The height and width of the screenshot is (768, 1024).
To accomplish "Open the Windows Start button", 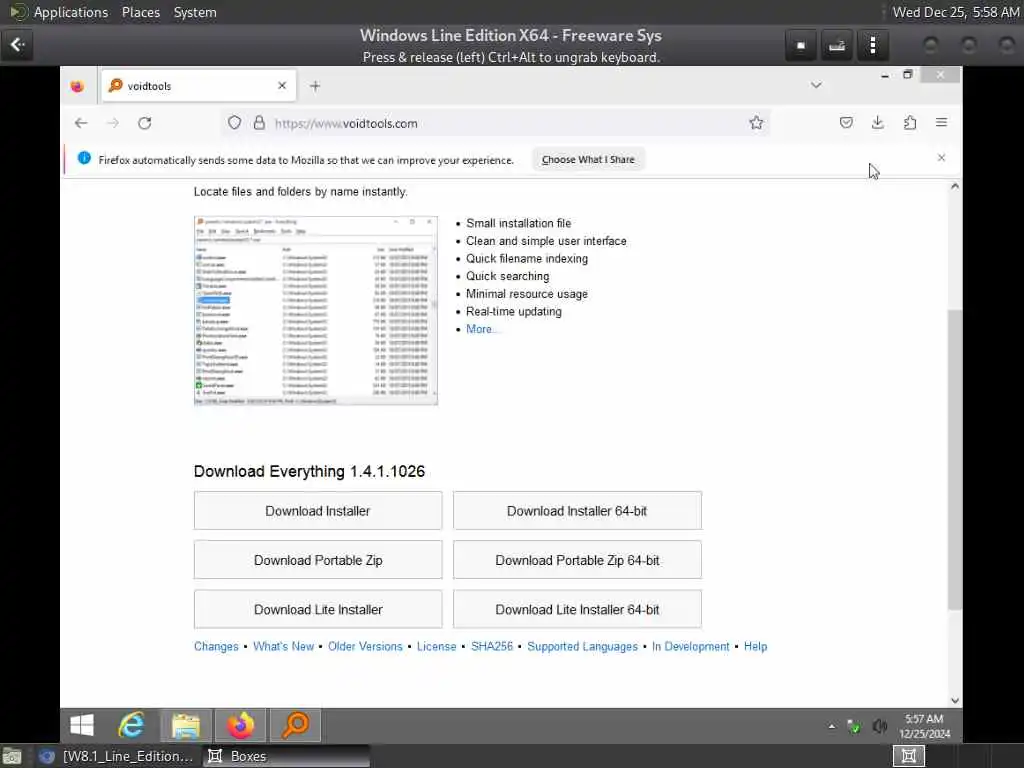I will (82, 725).
